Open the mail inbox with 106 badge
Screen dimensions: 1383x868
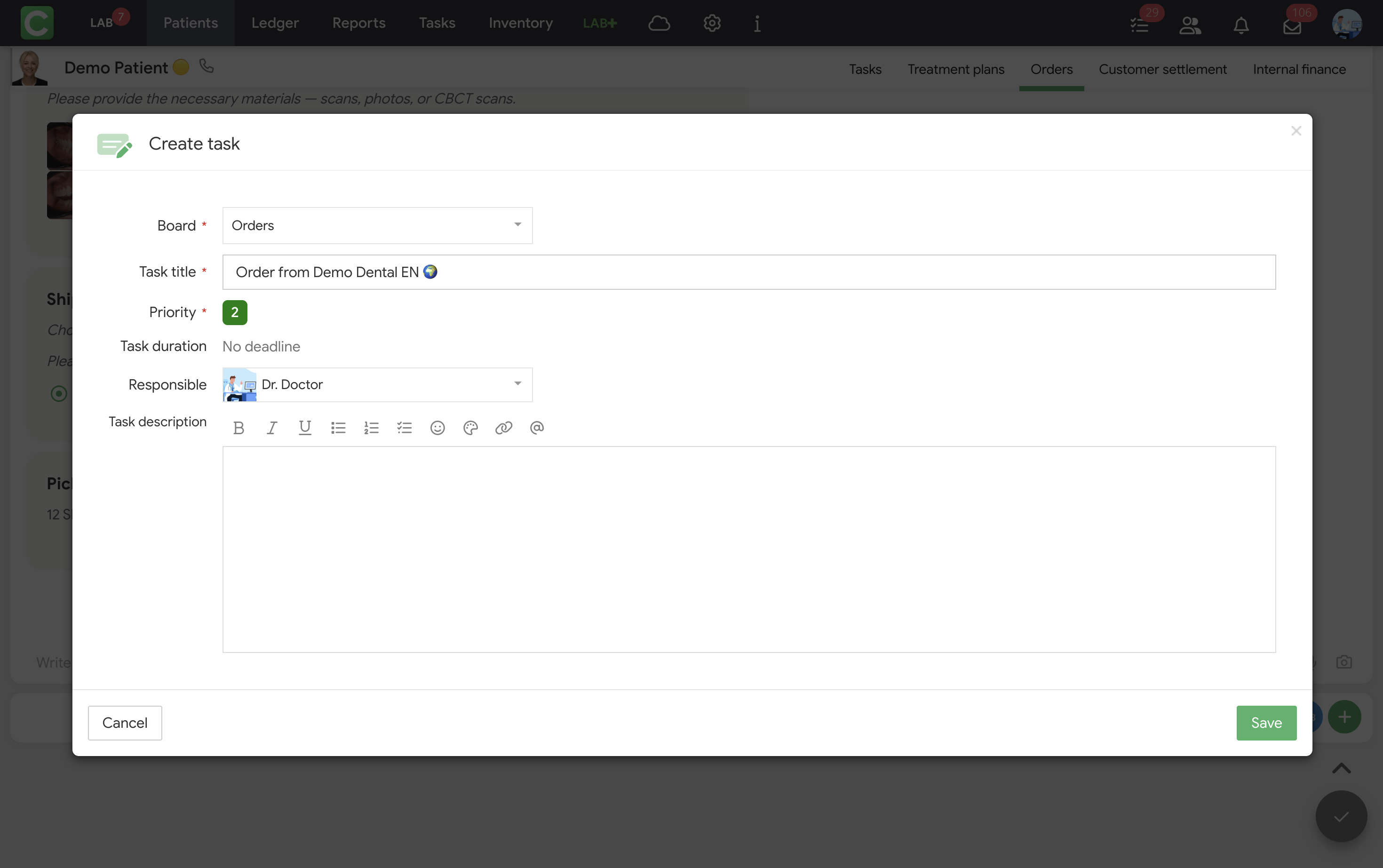(1292, 25)
